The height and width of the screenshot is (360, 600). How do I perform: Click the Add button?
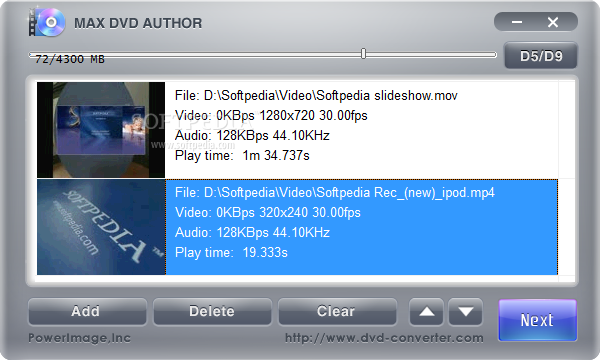click(87, 311)
